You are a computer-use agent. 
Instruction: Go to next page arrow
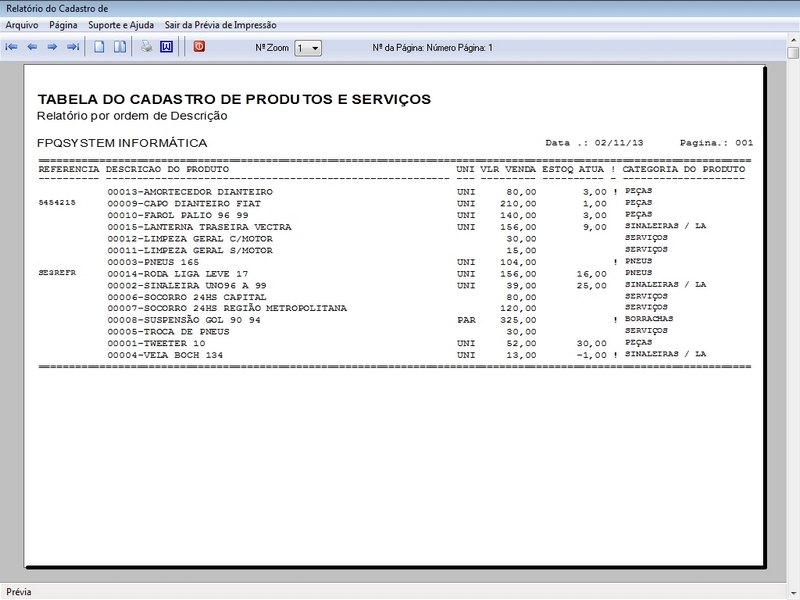pos(52,47)
